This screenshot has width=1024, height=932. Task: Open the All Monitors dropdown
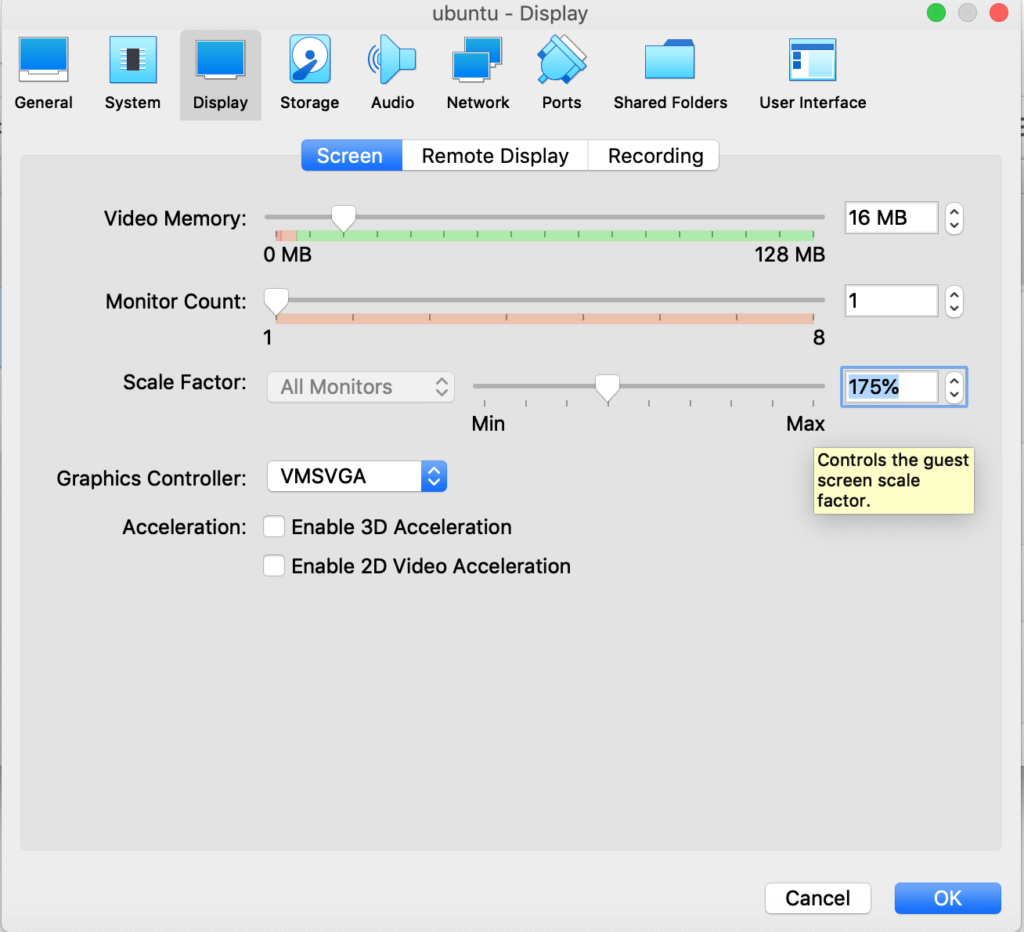360,387
